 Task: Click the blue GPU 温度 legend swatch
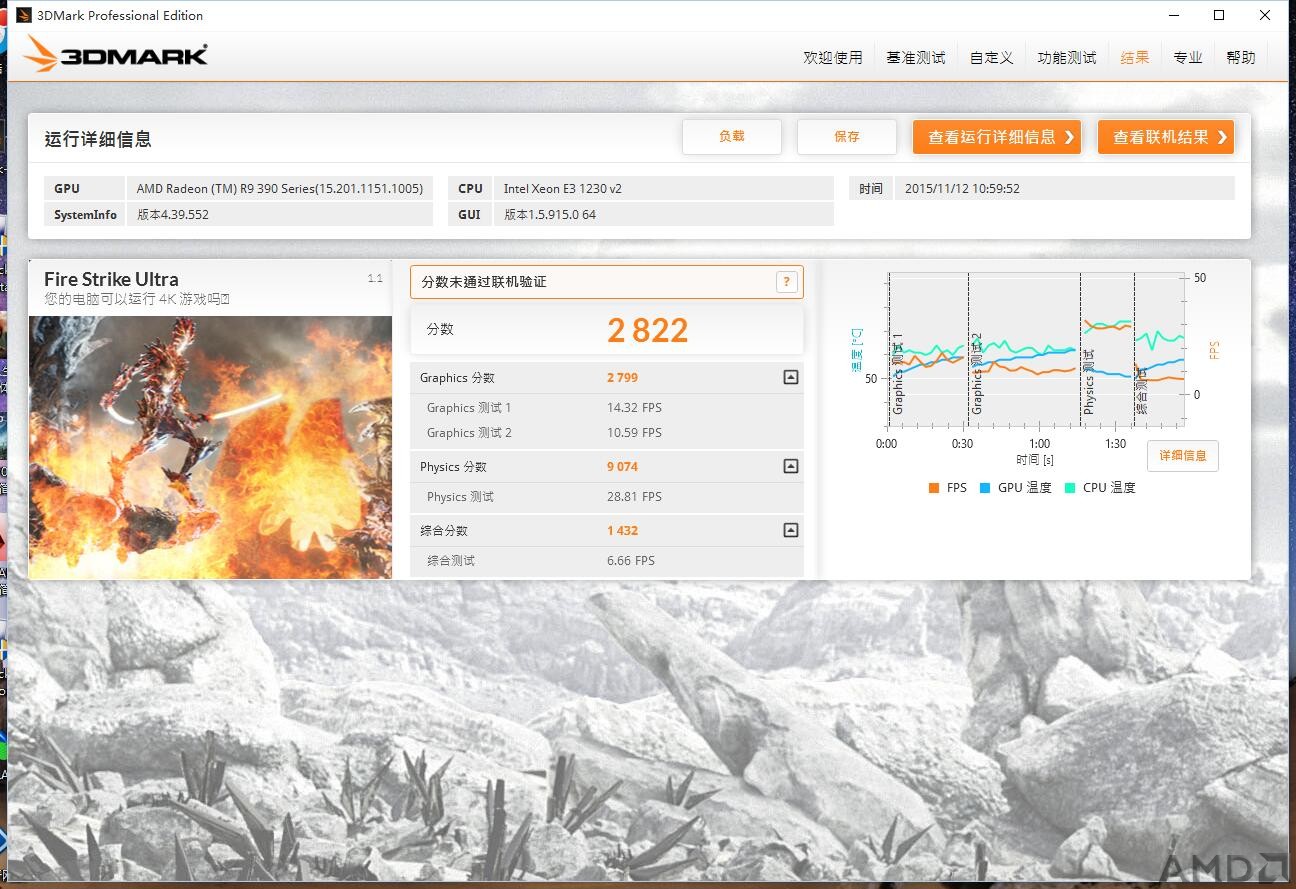[985, 488]
